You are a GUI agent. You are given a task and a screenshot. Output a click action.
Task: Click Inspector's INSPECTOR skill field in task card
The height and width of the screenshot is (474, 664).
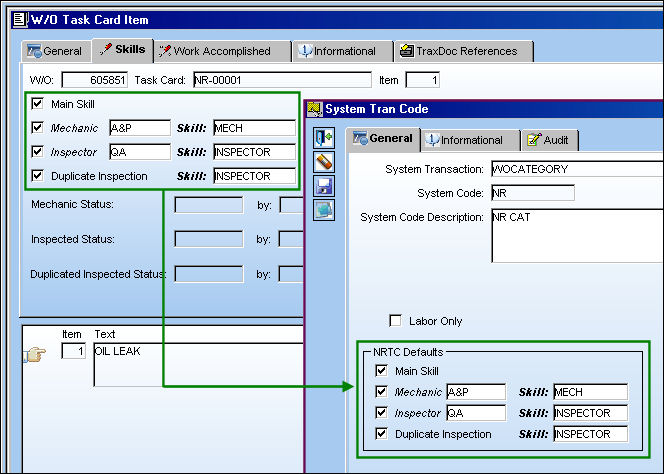tap(255, 152)
